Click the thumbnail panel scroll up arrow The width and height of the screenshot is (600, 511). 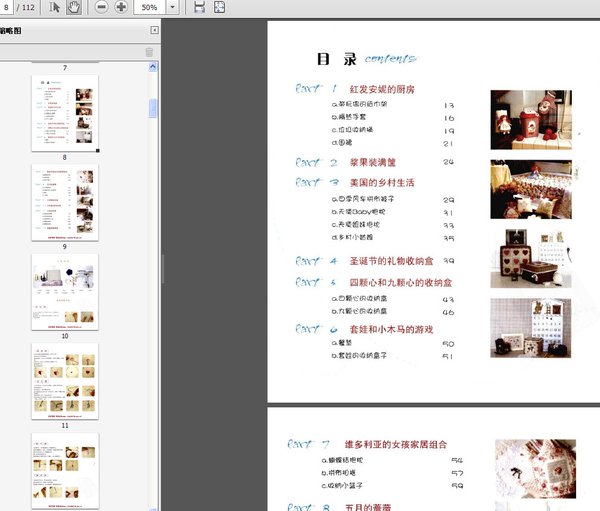pyautogui.click(x=153, y=67)
